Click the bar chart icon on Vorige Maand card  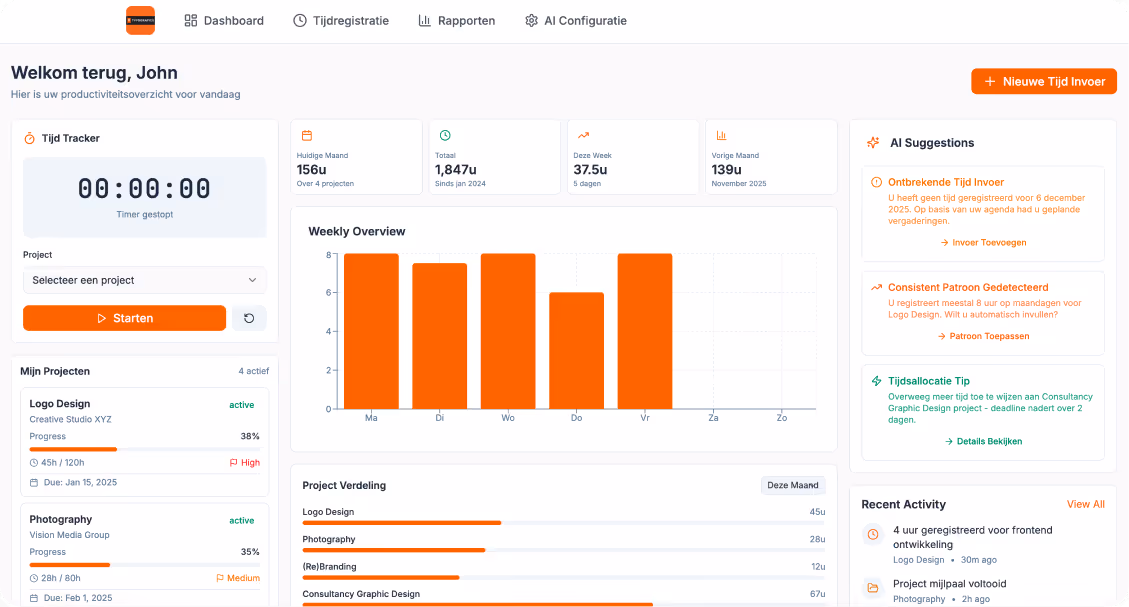[x=722, y=134]
